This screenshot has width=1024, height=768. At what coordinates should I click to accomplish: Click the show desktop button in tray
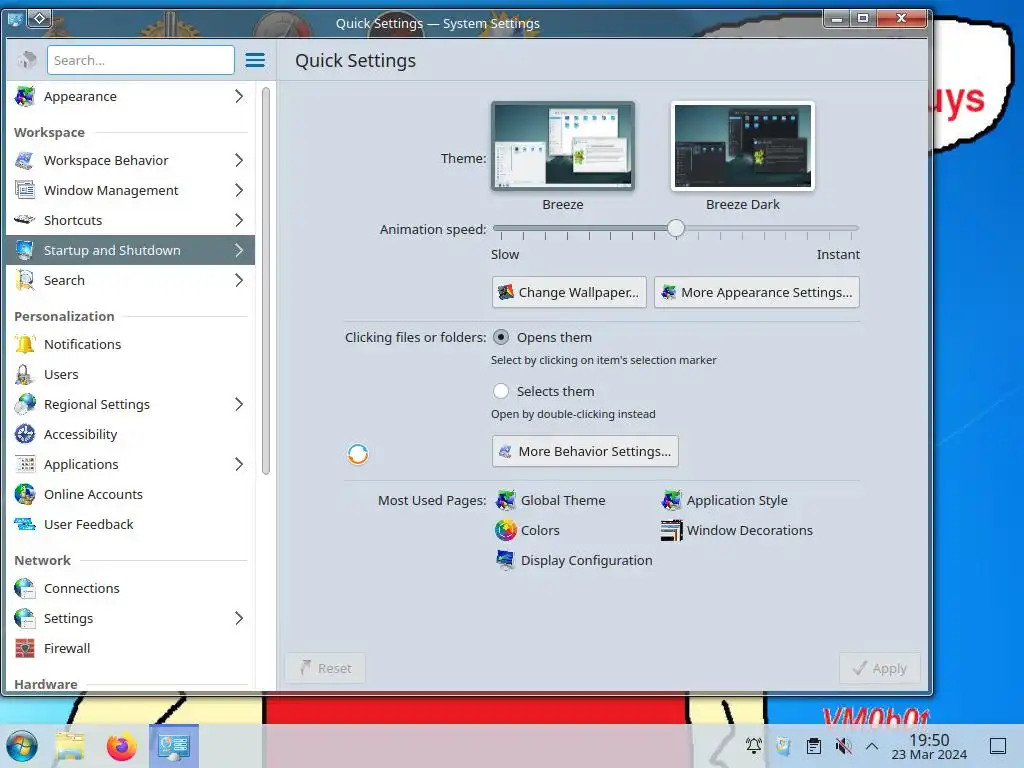point(998,746)
